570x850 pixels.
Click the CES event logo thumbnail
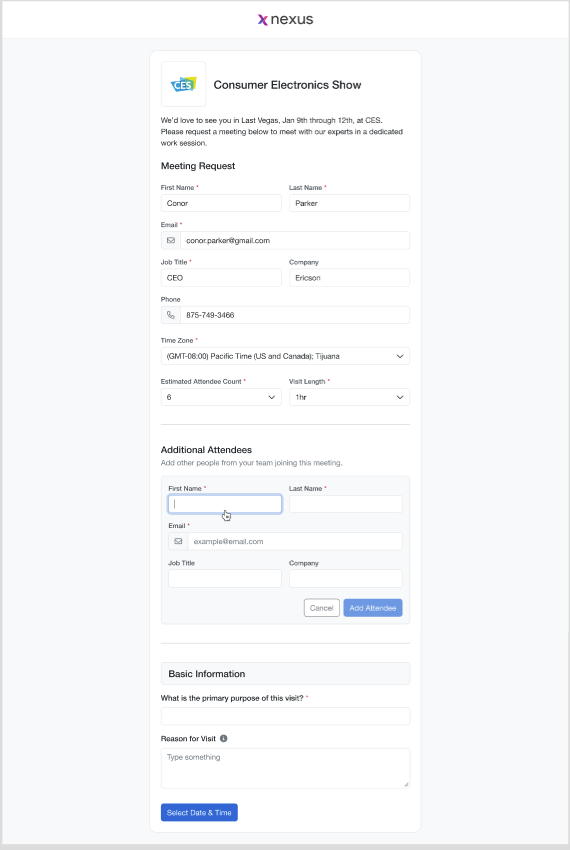pyautogui.click(x=183, y=84)
